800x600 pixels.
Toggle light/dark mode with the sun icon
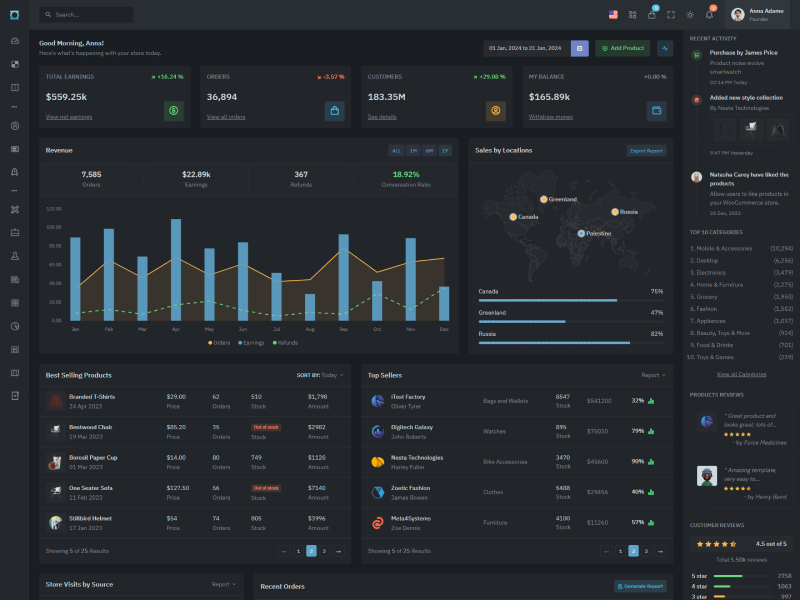click(x=690, y=15)
